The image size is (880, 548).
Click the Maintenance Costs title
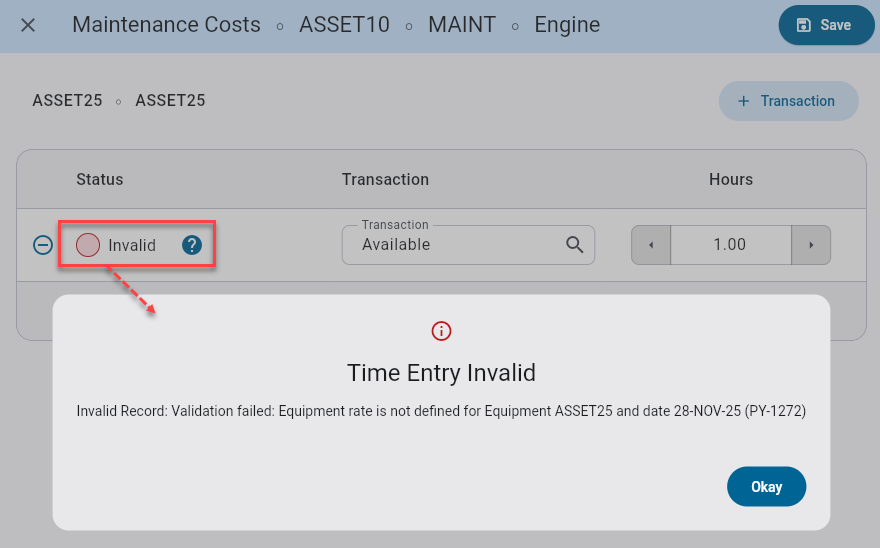tap(167, 25)
